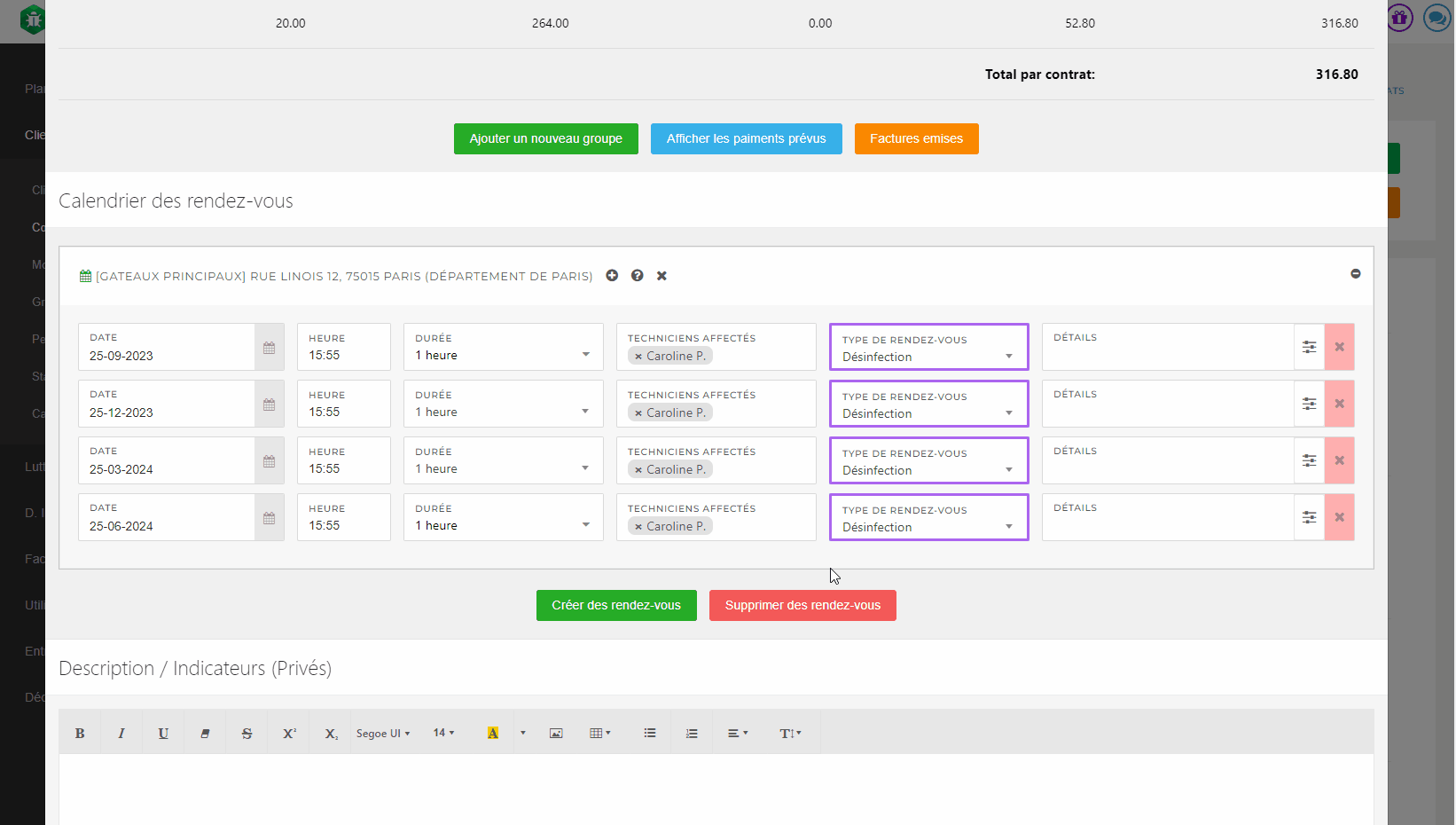Screen dimensions: 1456x825
Task: Insert unordered bullet list
Action: 650,734
